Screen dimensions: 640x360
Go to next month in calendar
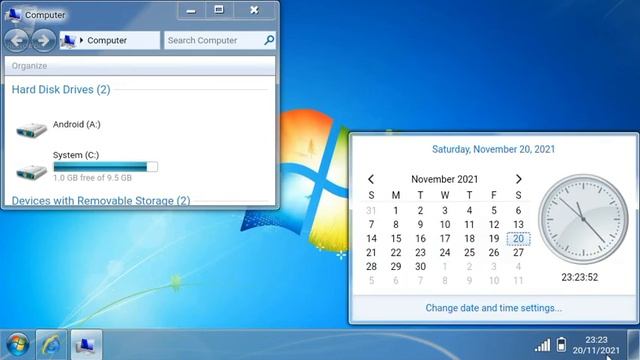point(518,179)
